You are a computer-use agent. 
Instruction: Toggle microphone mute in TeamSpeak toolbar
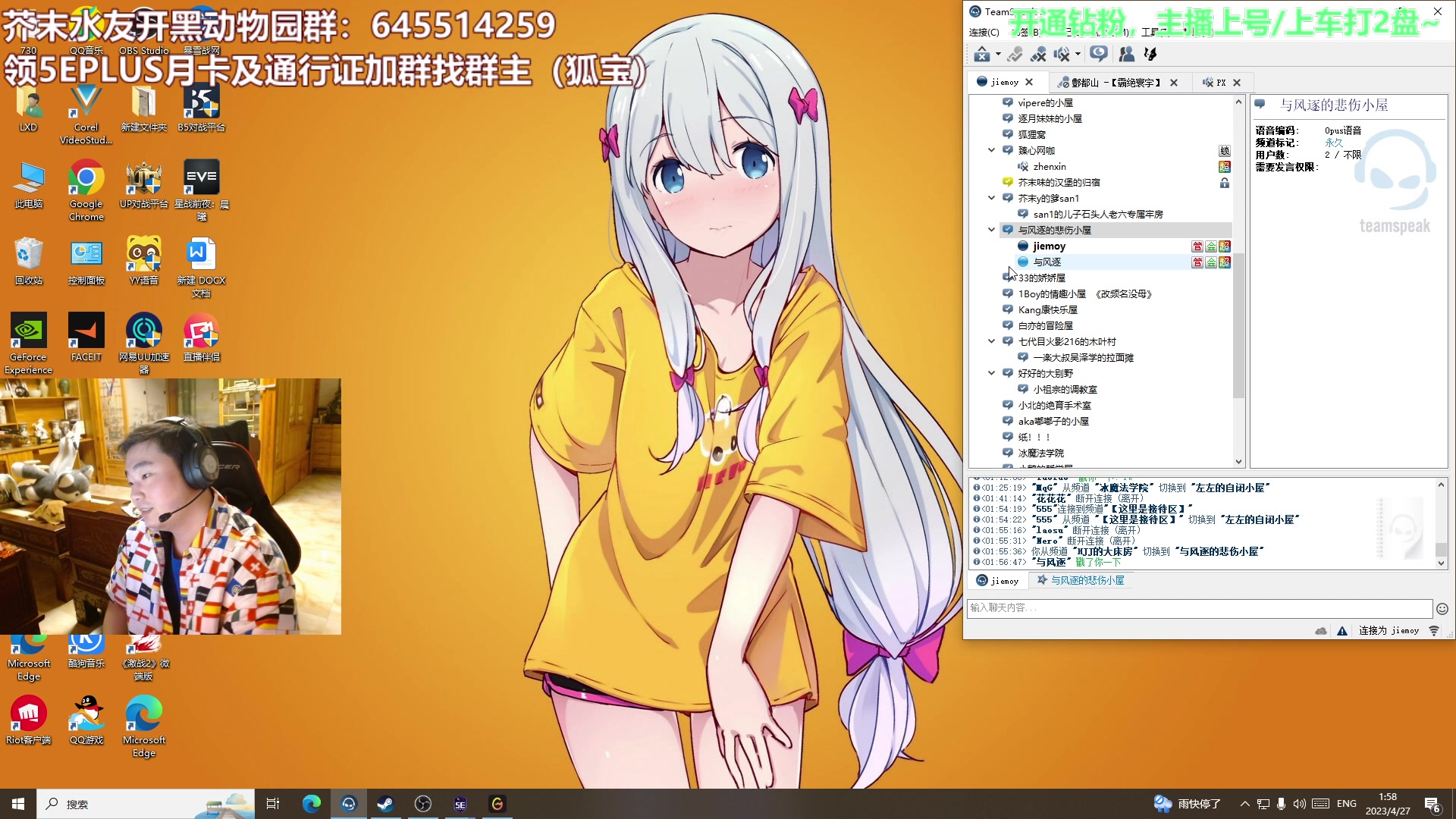tap(1038, 54)
